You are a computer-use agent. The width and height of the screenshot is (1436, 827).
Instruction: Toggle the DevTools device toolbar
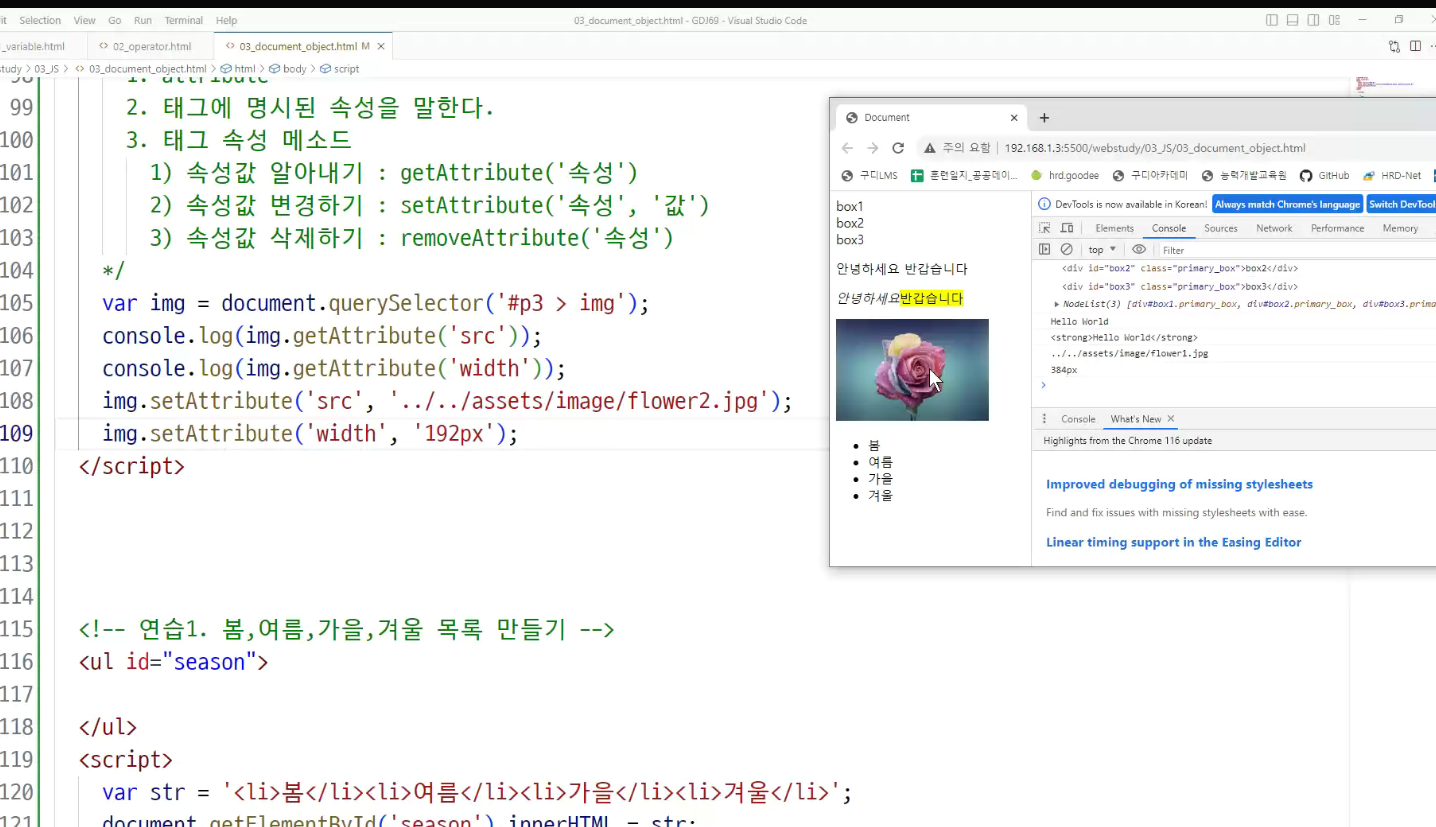pyautogui.click(x=1067, y=228)
